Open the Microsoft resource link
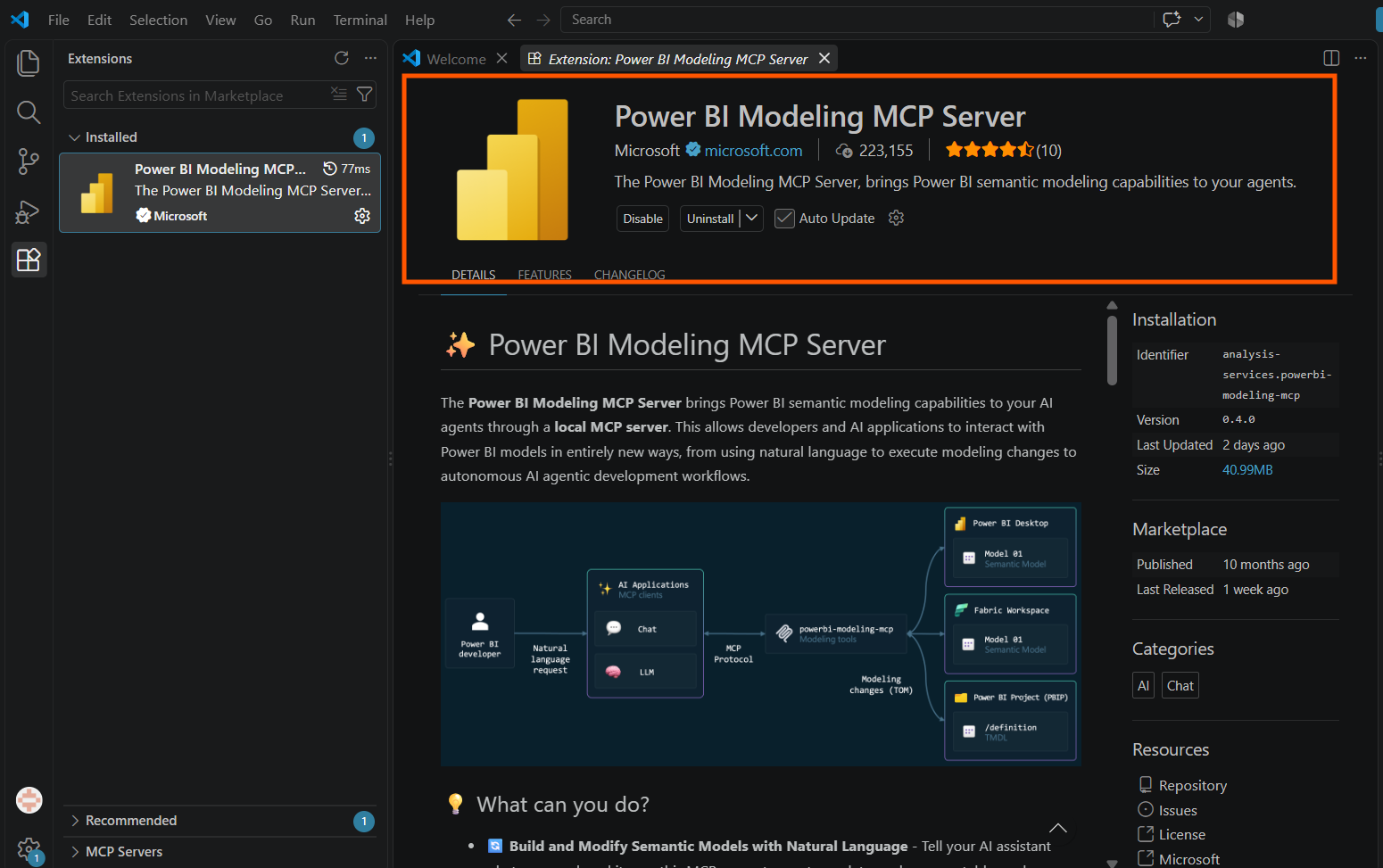Screen dimensions: 1383x868 [x=1188, y=859]
